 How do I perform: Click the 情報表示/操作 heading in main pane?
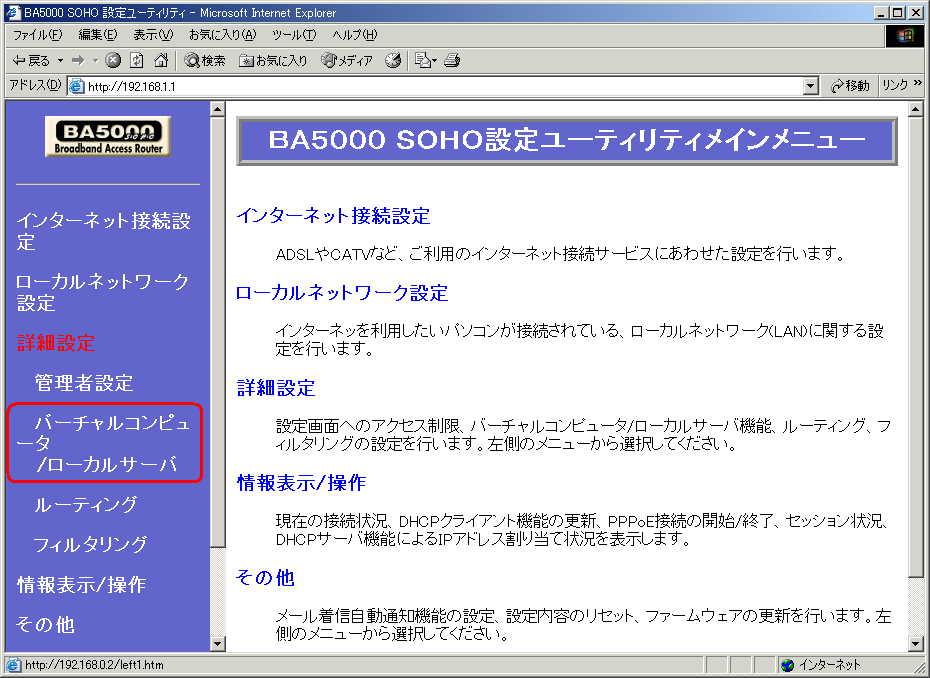(x=301, y=483)
